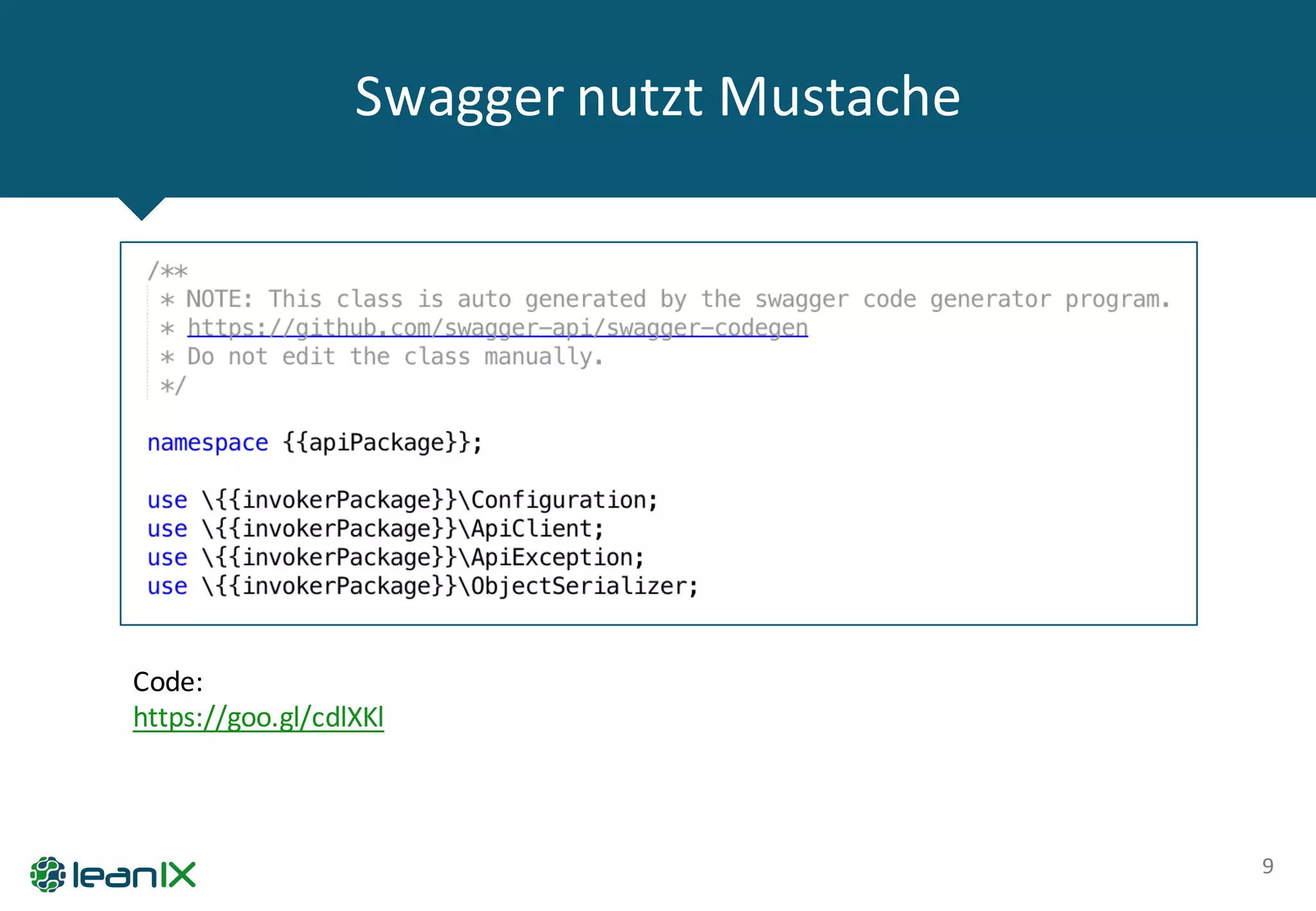This screenshot has height=911, width=1316.
Task: Select the 'namespace {{apiPackage}};' line
Action: (315, 443)
